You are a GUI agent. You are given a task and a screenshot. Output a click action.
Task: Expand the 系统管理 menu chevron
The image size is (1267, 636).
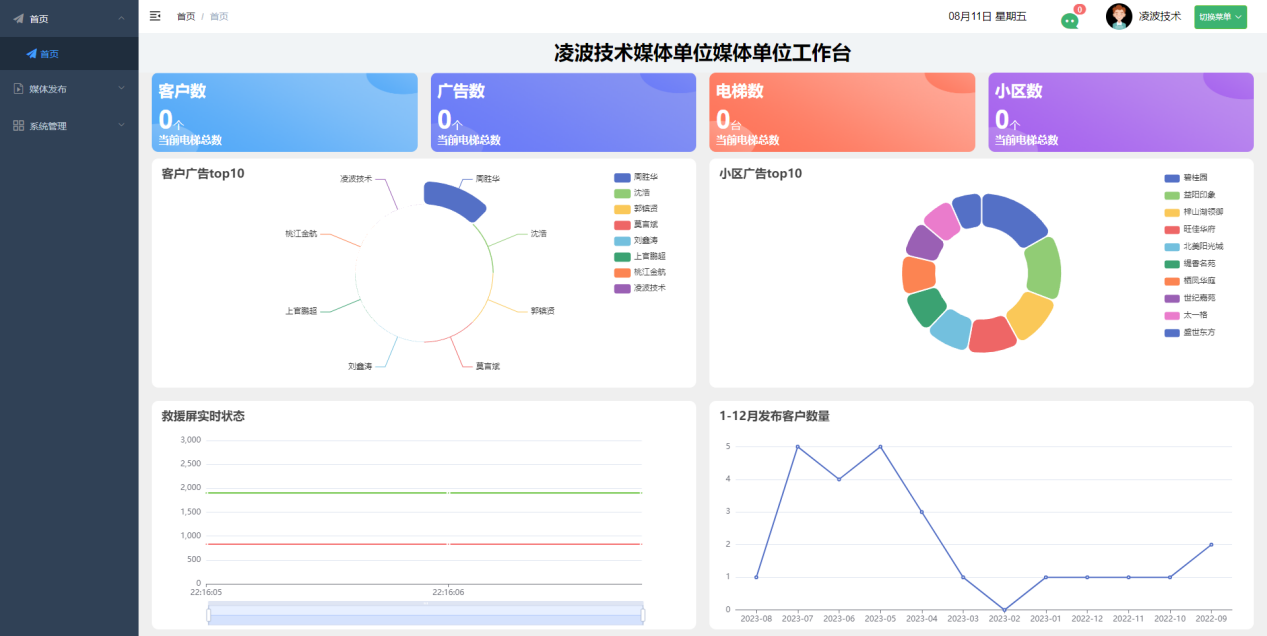[x=121, y=125]
